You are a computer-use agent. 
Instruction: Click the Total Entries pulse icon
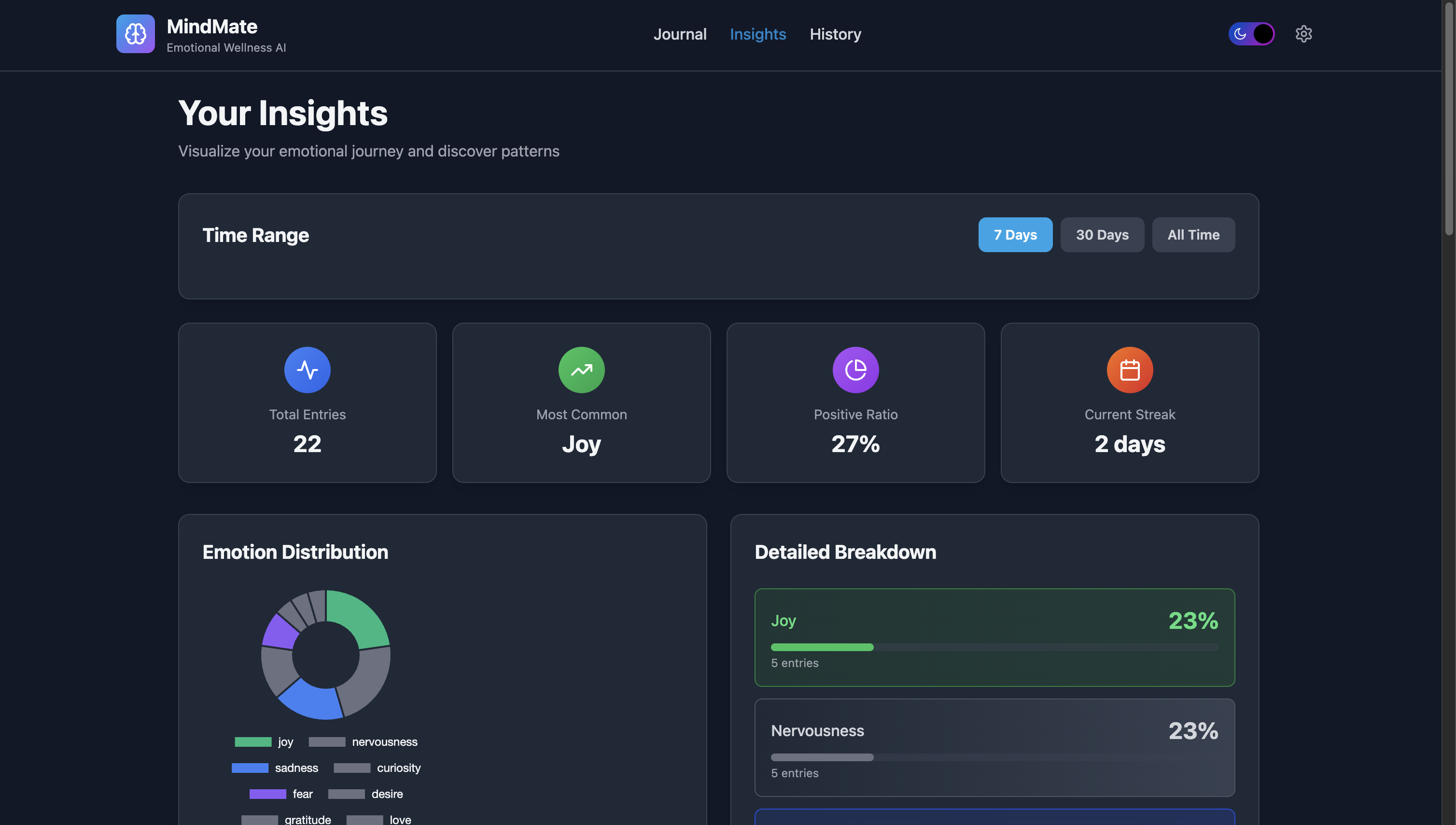click(307, 370)
